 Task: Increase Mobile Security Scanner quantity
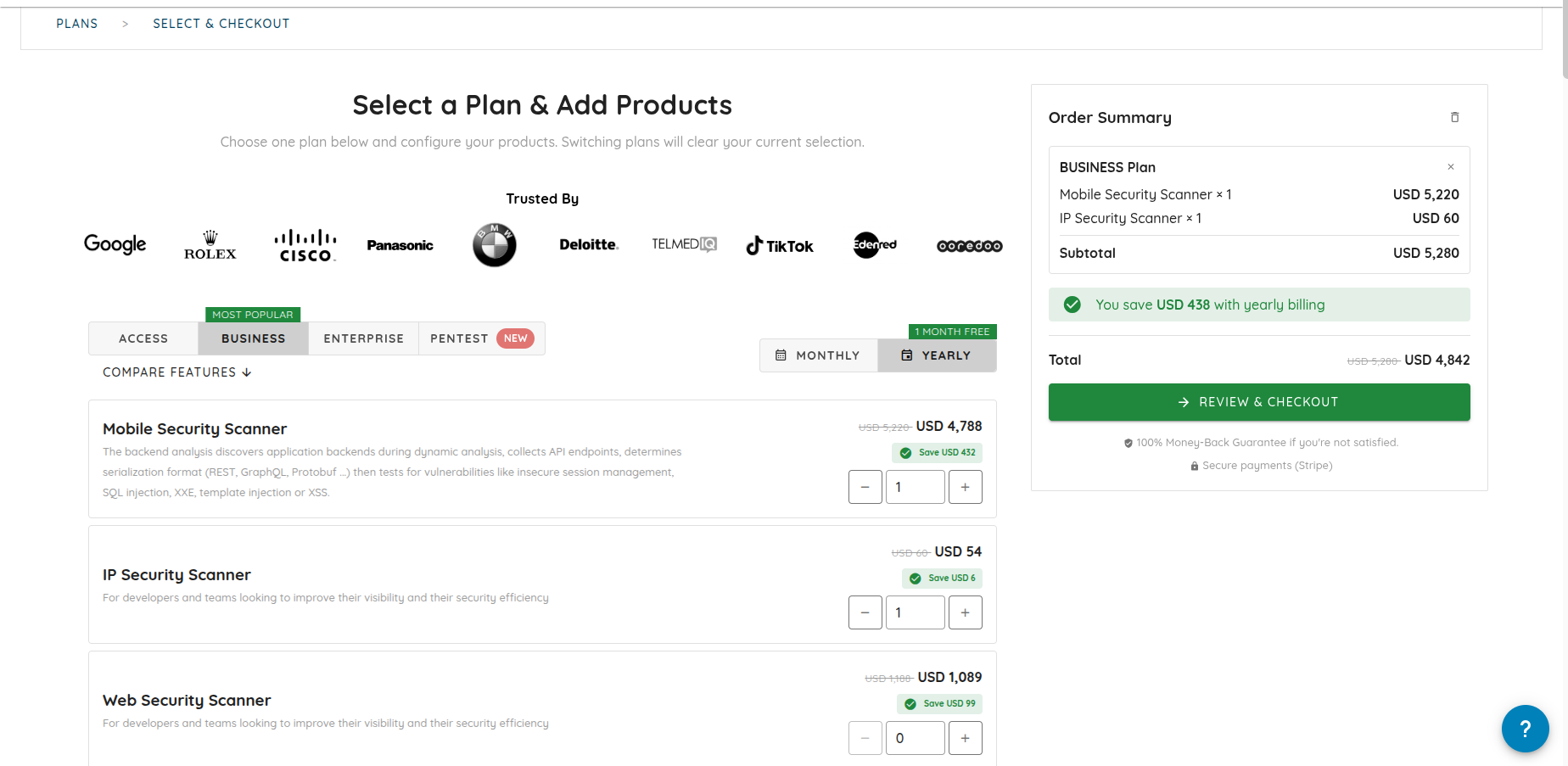coord(965,487)
